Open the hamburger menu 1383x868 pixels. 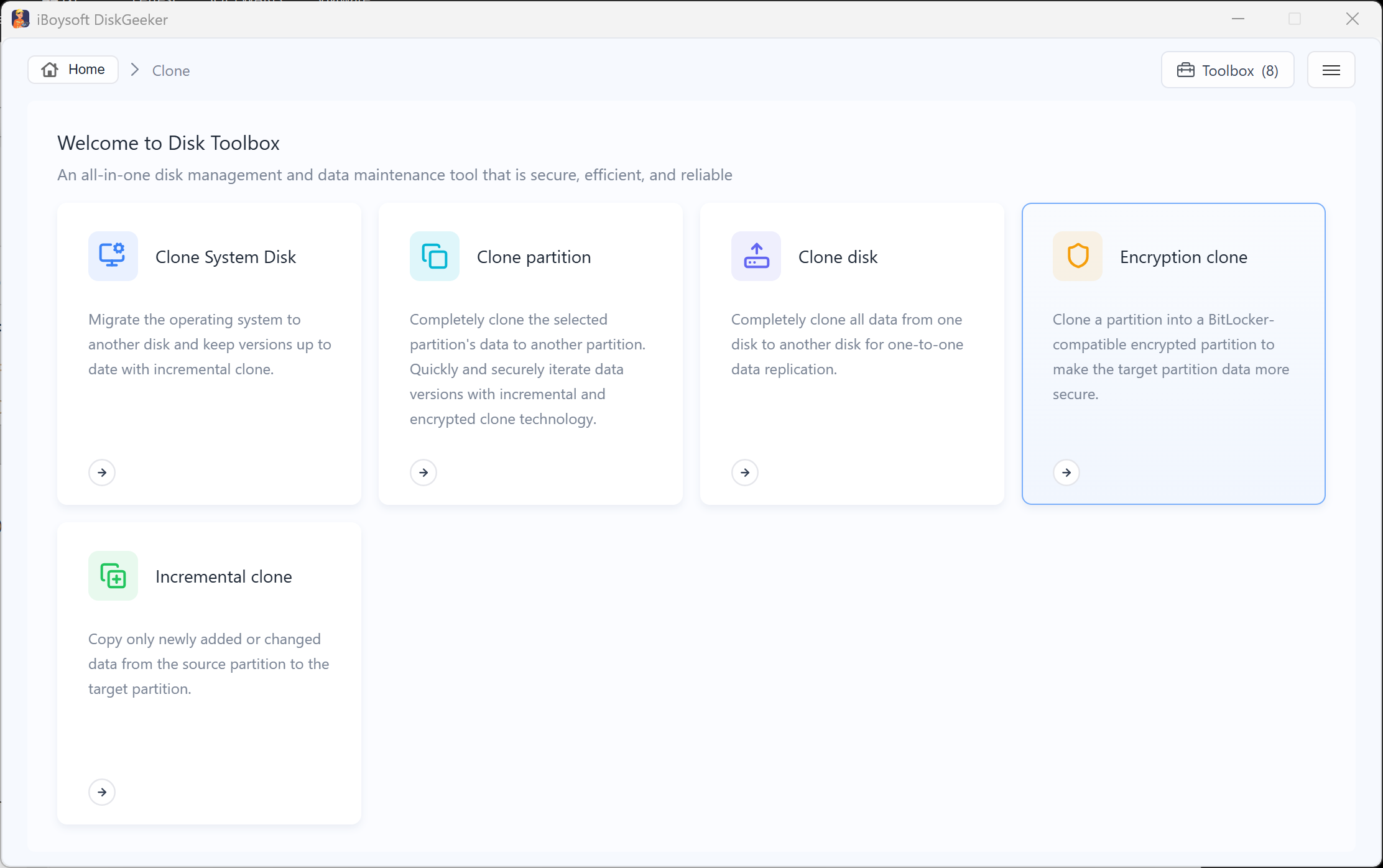(1331, 70)
